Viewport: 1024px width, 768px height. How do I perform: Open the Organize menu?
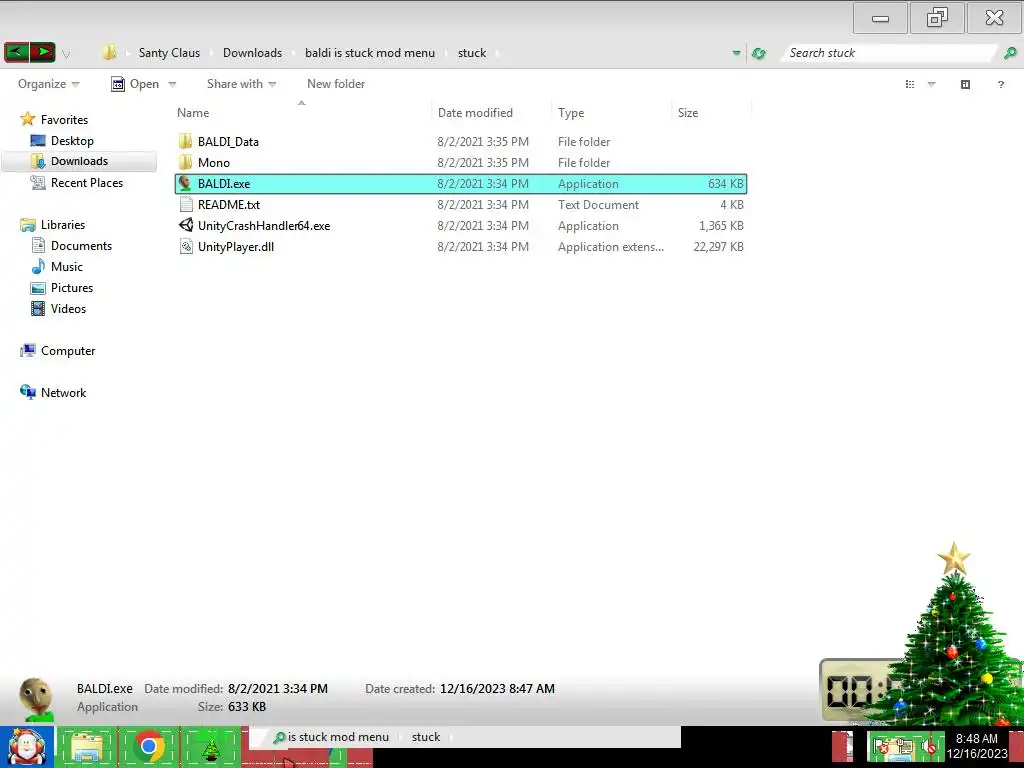[x=48, y=84]
